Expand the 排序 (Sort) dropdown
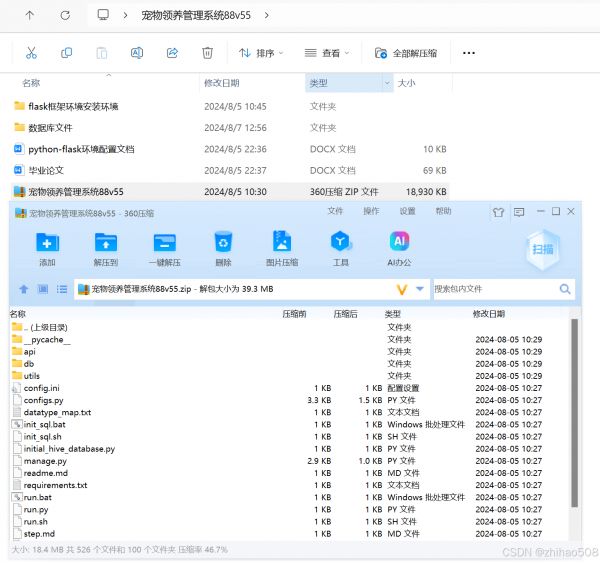The width and height of the screenshot is (600, 563). pyautogui.click(x=260, y=53)
